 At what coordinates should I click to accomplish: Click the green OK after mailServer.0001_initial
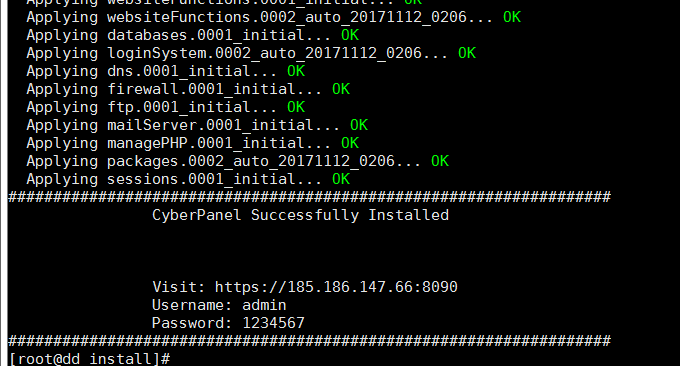coord(359,125)
